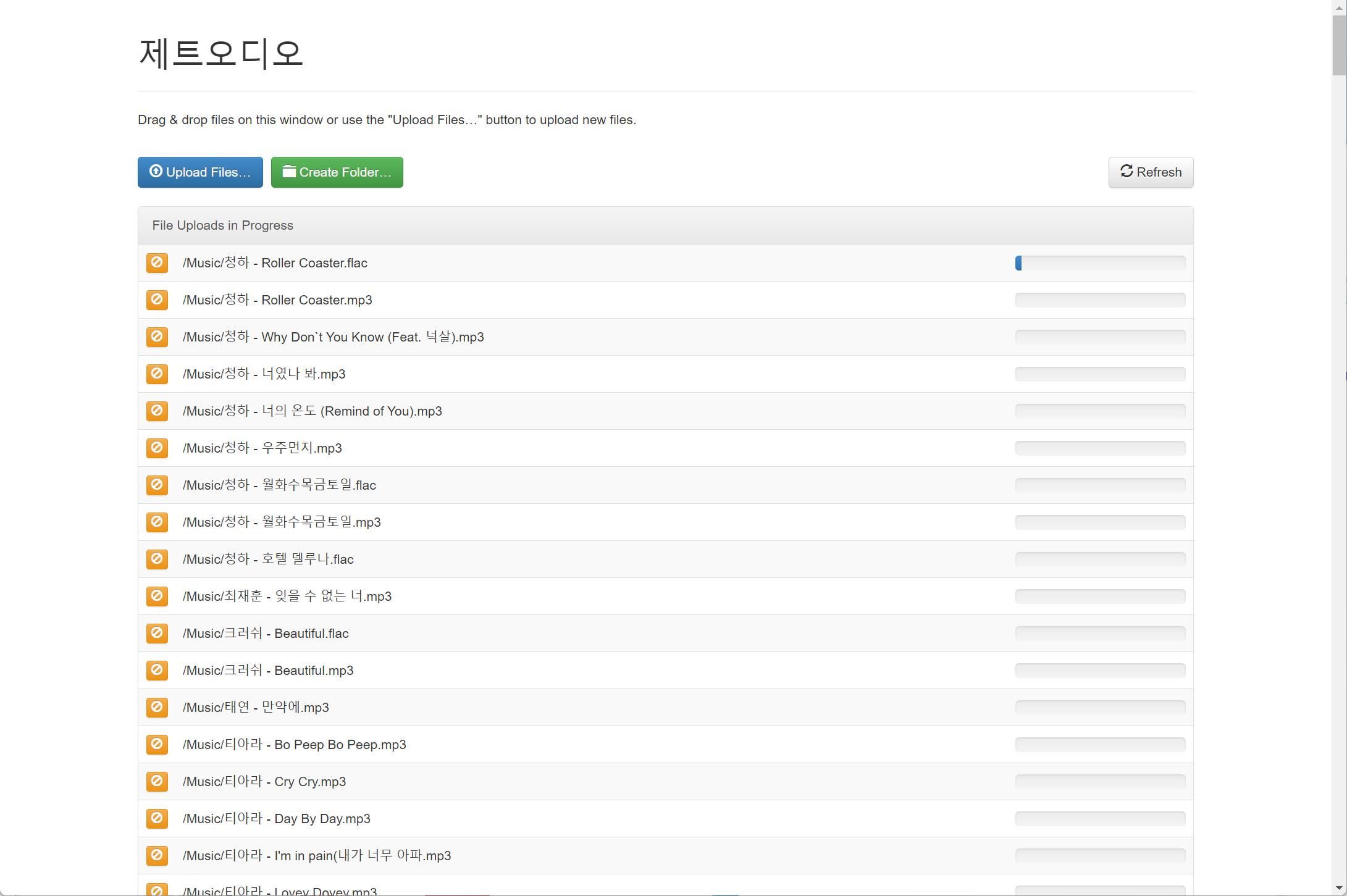Screen dimensions: 1347x896
Task: Refresh the file listing
Action: pos(1150,172)
